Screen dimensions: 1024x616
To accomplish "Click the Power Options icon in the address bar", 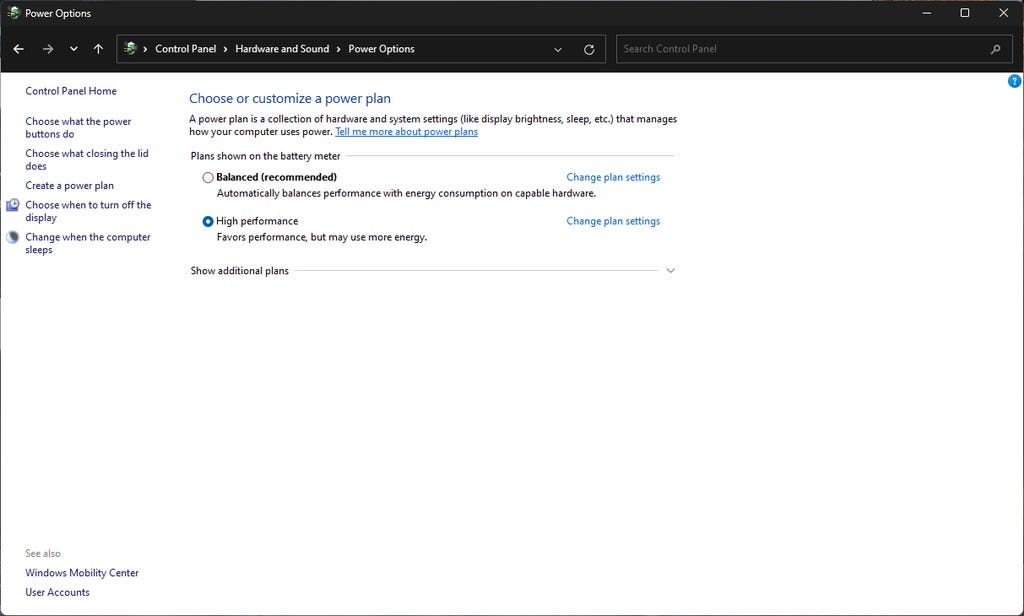I will tap(131, 48).
